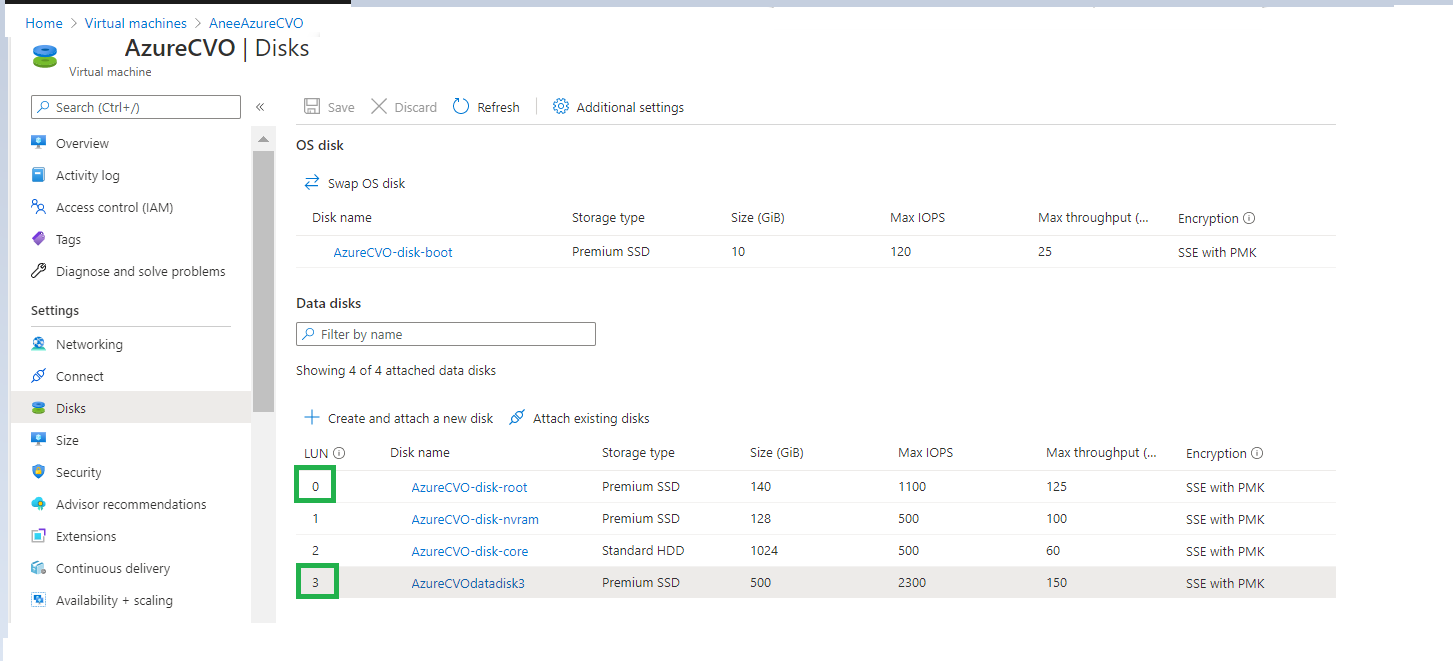Select the Advisor recommendations menu item
Image resolution: width=1453 pixels, height=661 pixels.
tap(130, 504)
